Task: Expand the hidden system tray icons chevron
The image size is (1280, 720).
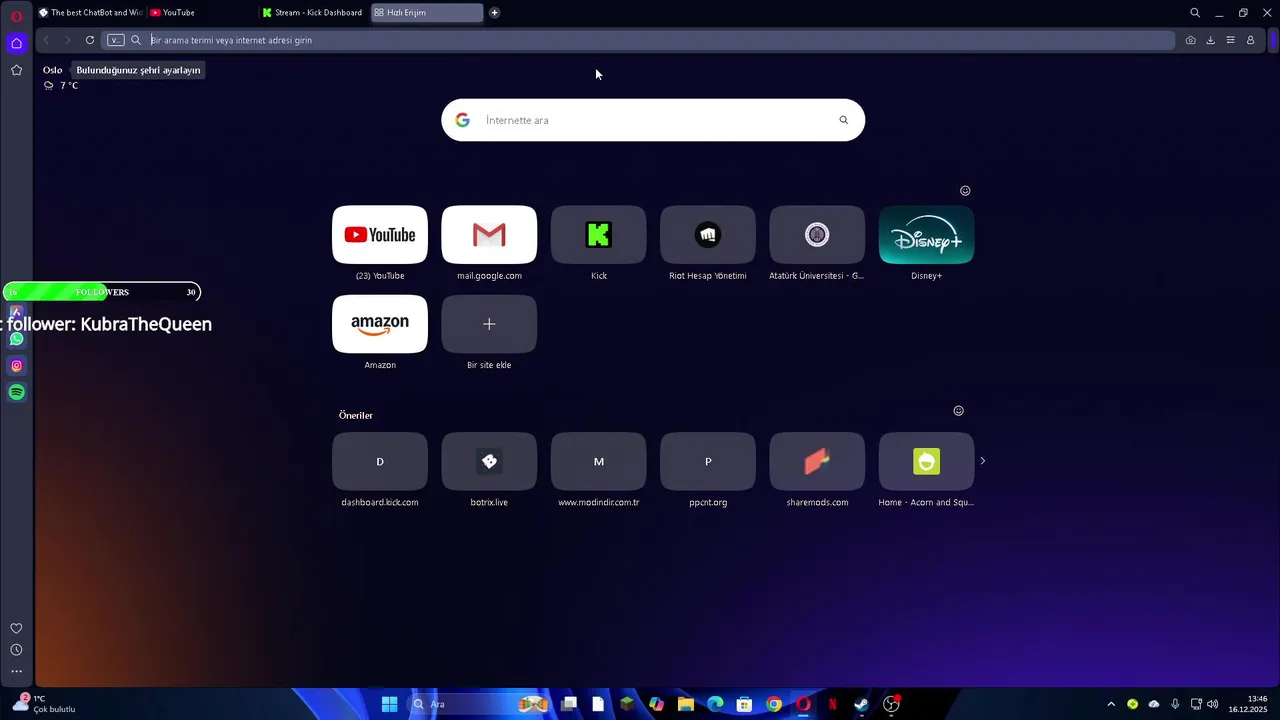Action: click(x=1110, y=704)
